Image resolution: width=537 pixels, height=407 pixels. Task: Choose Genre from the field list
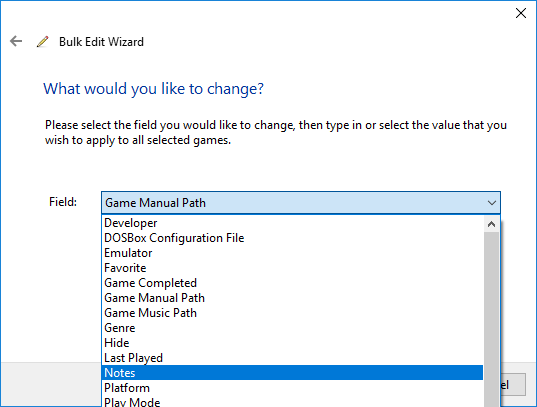coord(292,328)
